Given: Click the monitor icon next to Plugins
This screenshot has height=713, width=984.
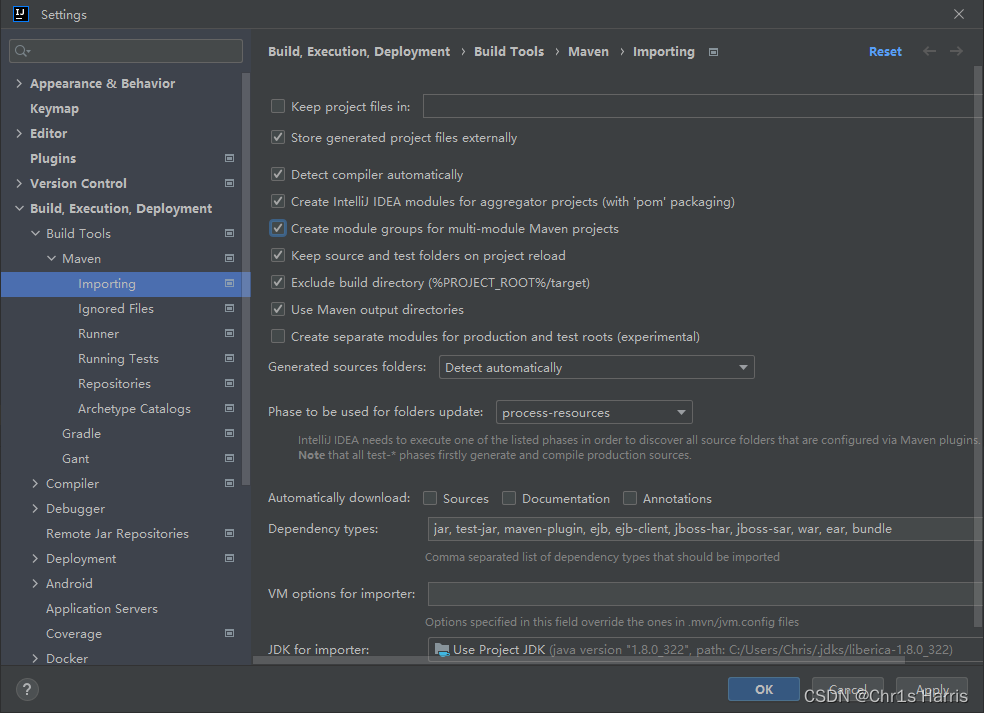Looking at the screenshot, I should (x=229, y=158).
